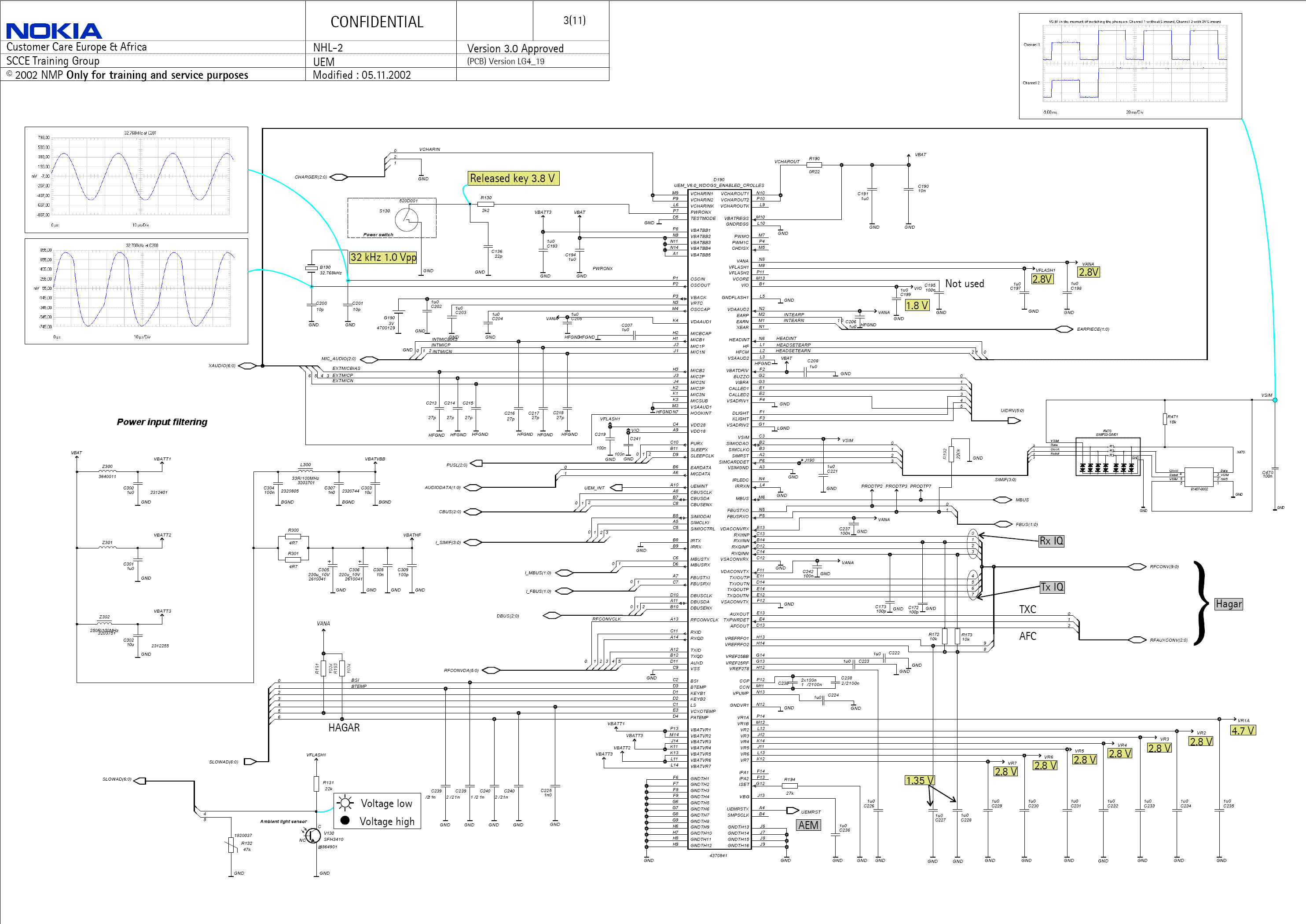Click the 'AEM' label

pyautogui.click(x=808, y=825)
